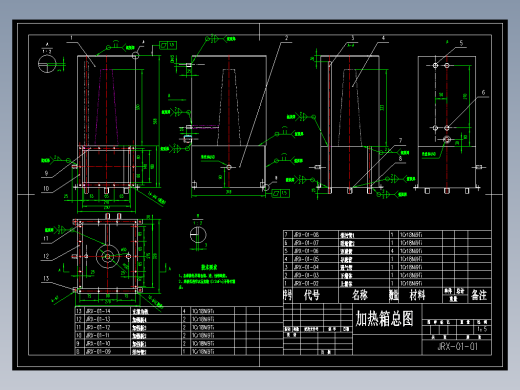Click the 1:5 scale value in title block
Viewport: 520px width, 390px height.
[482, 329]
